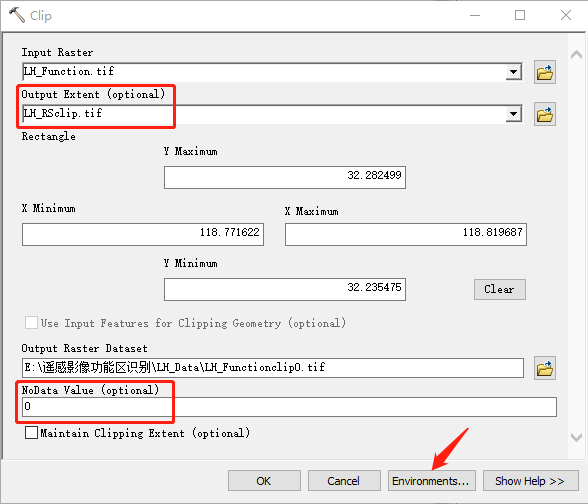
Task: Click the Cancel button
Action: [x=344, y=481]
